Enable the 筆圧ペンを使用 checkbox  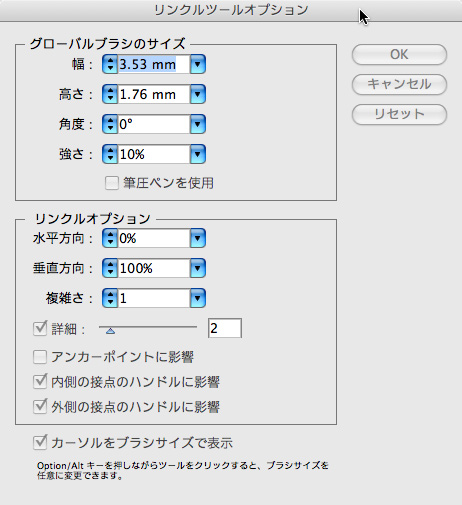coord(112,183)
